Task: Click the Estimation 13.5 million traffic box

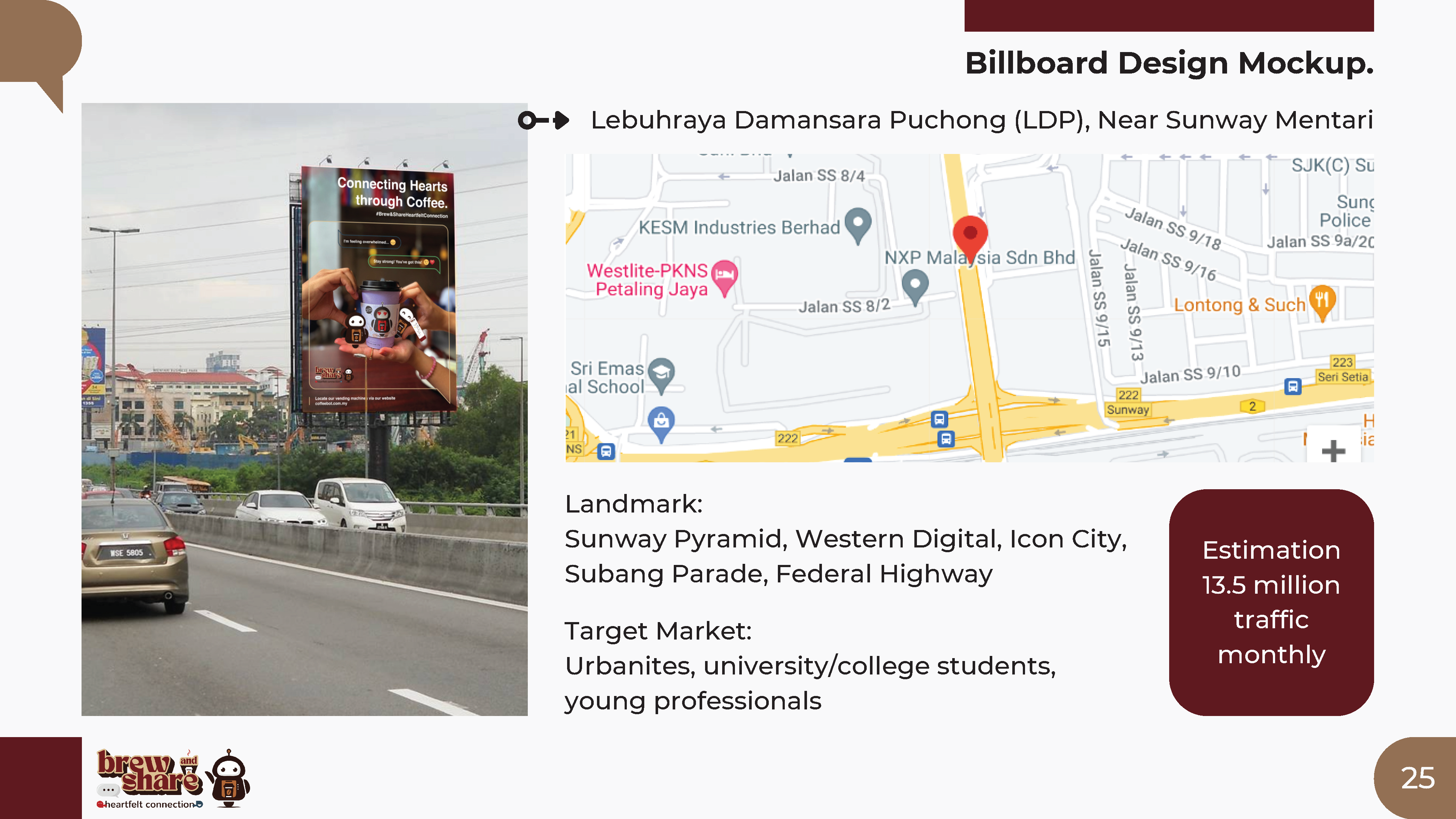Action: [x=1271, y=602]
